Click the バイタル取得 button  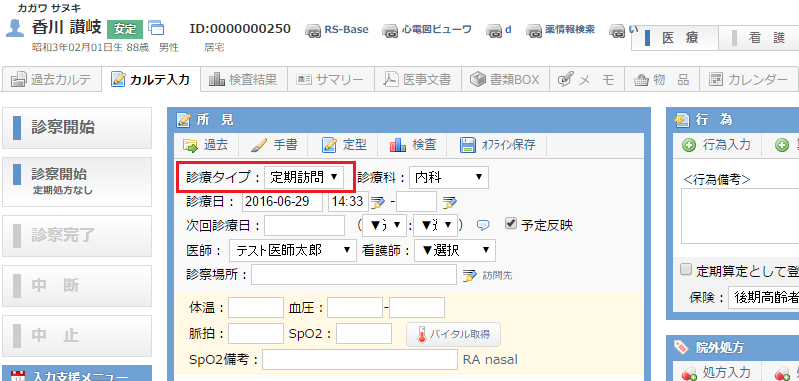click(x=453, y=334)
